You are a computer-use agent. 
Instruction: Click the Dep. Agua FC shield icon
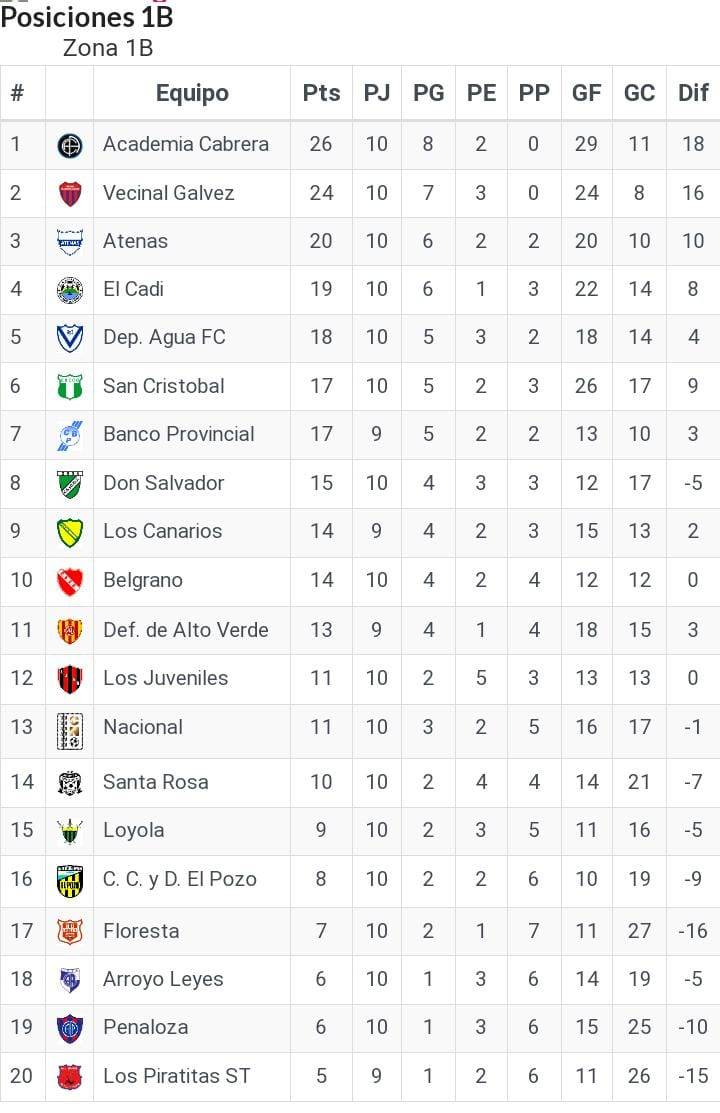click(x=70, y=338)
